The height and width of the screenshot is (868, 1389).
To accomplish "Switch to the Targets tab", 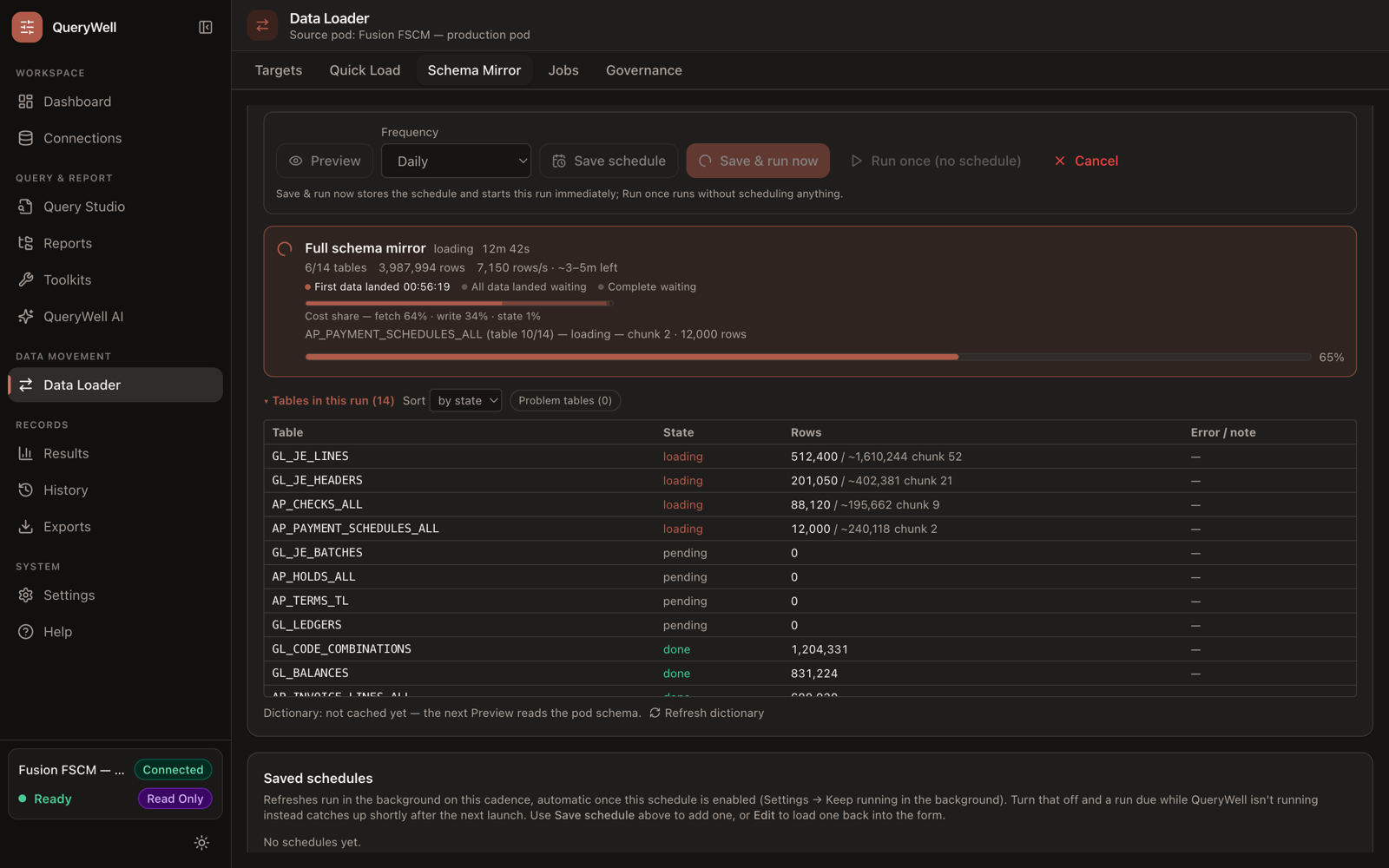I will pyautogui.click(x=279, y=70).
